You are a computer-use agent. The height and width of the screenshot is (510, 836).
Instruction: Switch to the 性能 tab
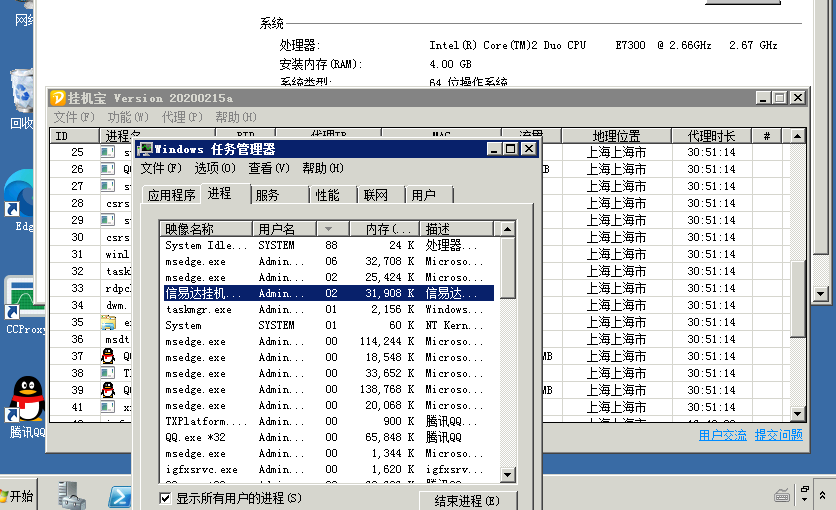pos(333,195)
